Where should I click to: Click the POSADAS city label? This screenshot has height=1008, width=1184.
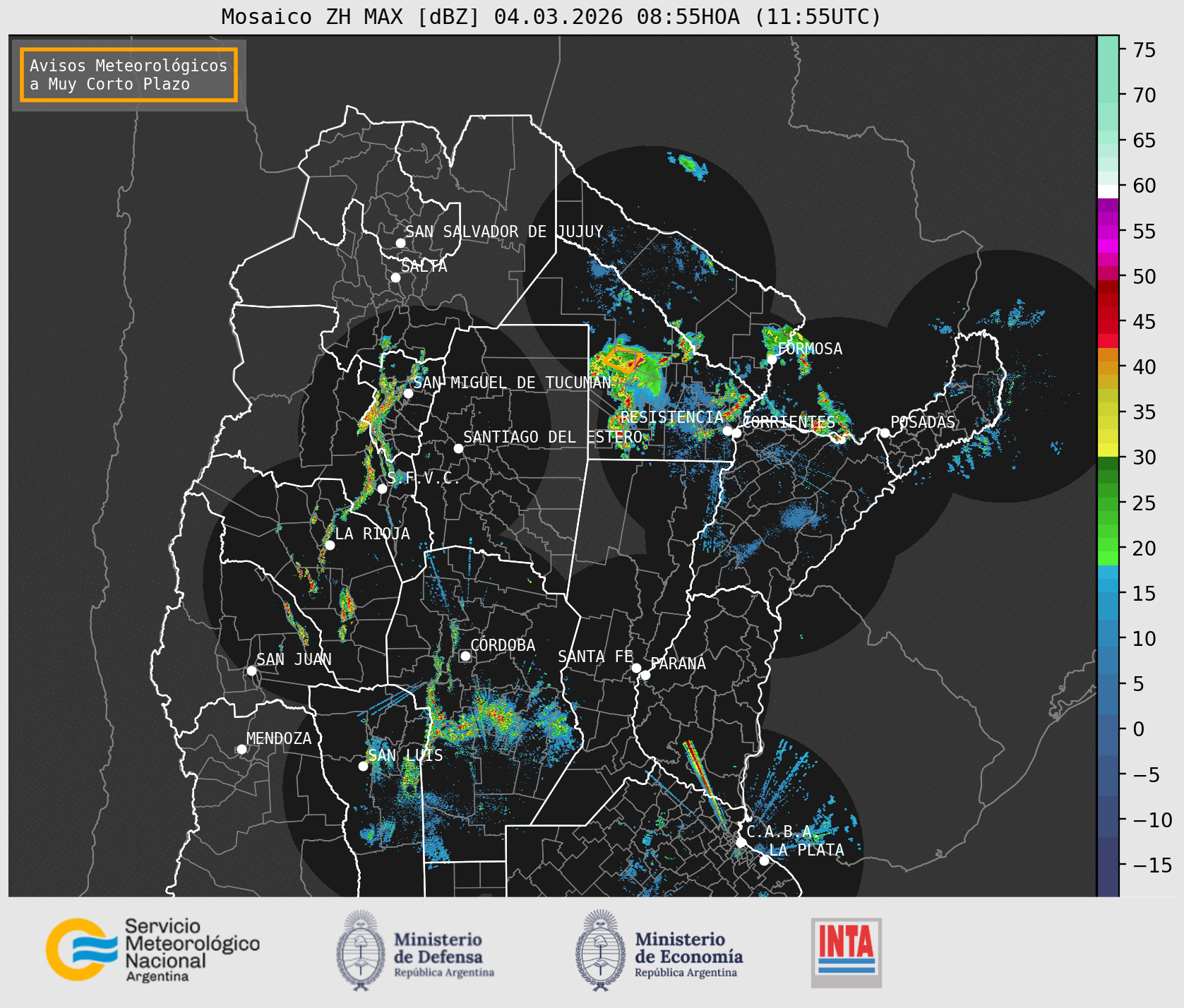click(923, 422)
